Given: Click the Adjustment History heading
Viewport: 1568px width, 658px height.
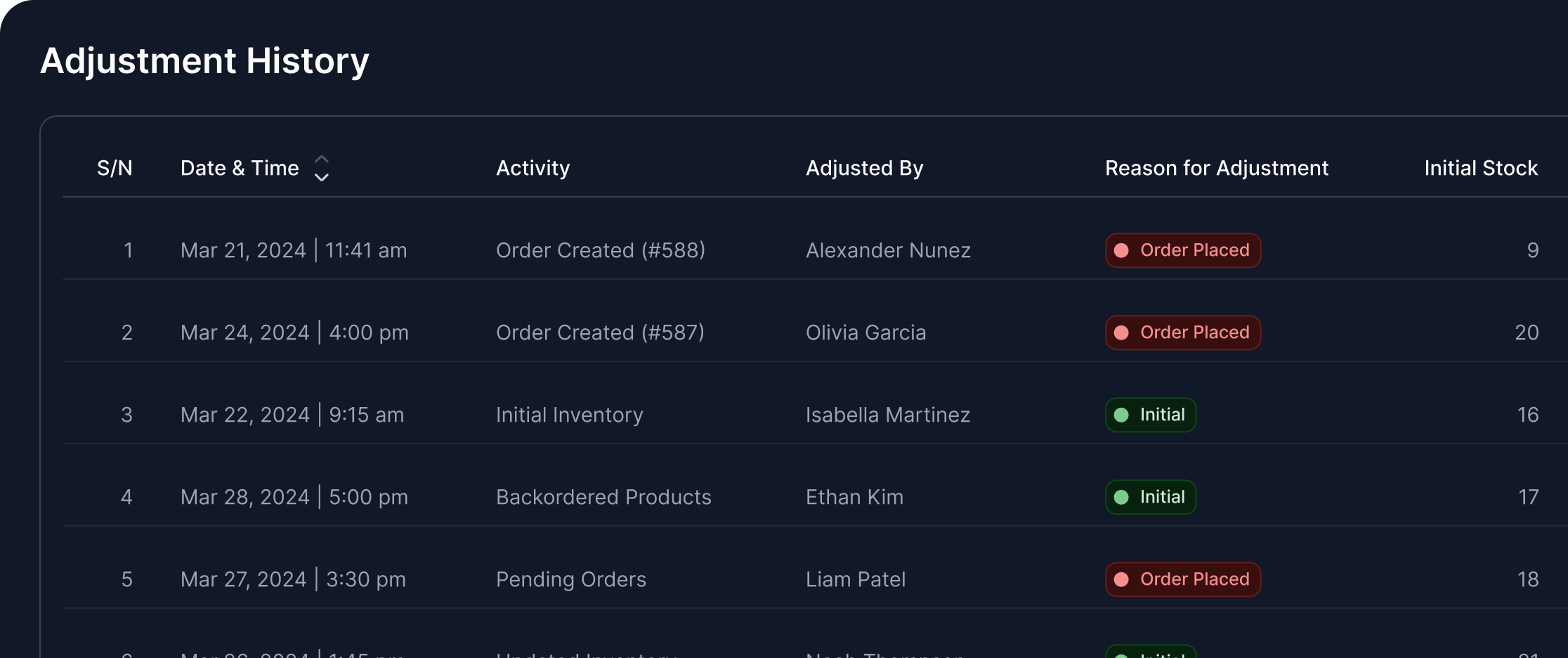Looking at the screenshot, I should (204, 61).
